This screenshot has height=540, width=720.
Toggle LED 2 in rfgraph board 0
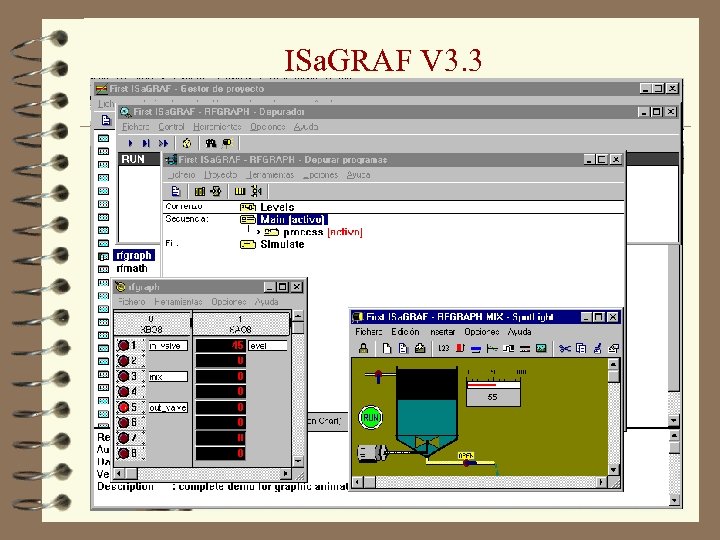click(123, 361)
